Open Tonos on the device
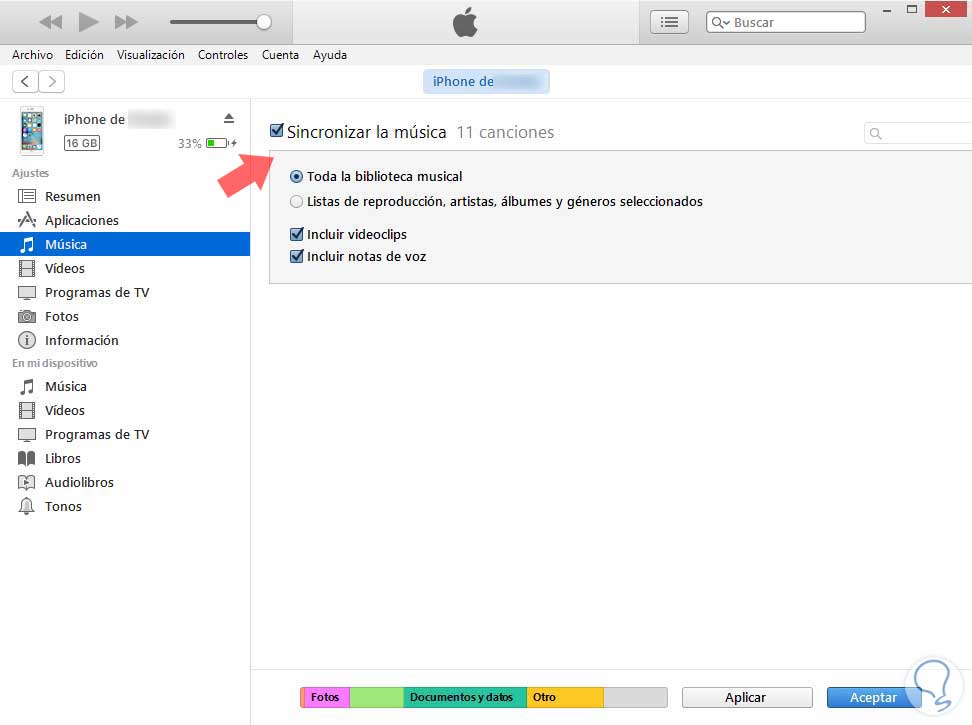 pyautogui.click(x=125, y=506)
